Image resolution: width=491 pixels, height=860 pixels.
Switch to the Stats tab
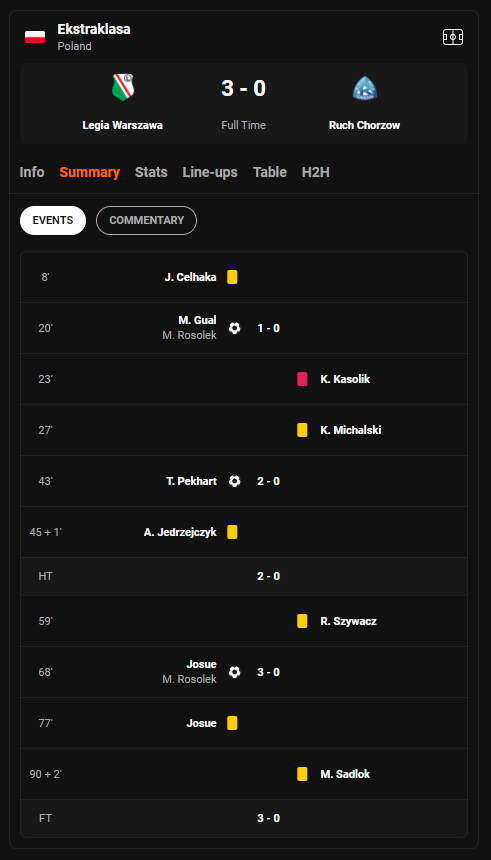tap(151, 172)
